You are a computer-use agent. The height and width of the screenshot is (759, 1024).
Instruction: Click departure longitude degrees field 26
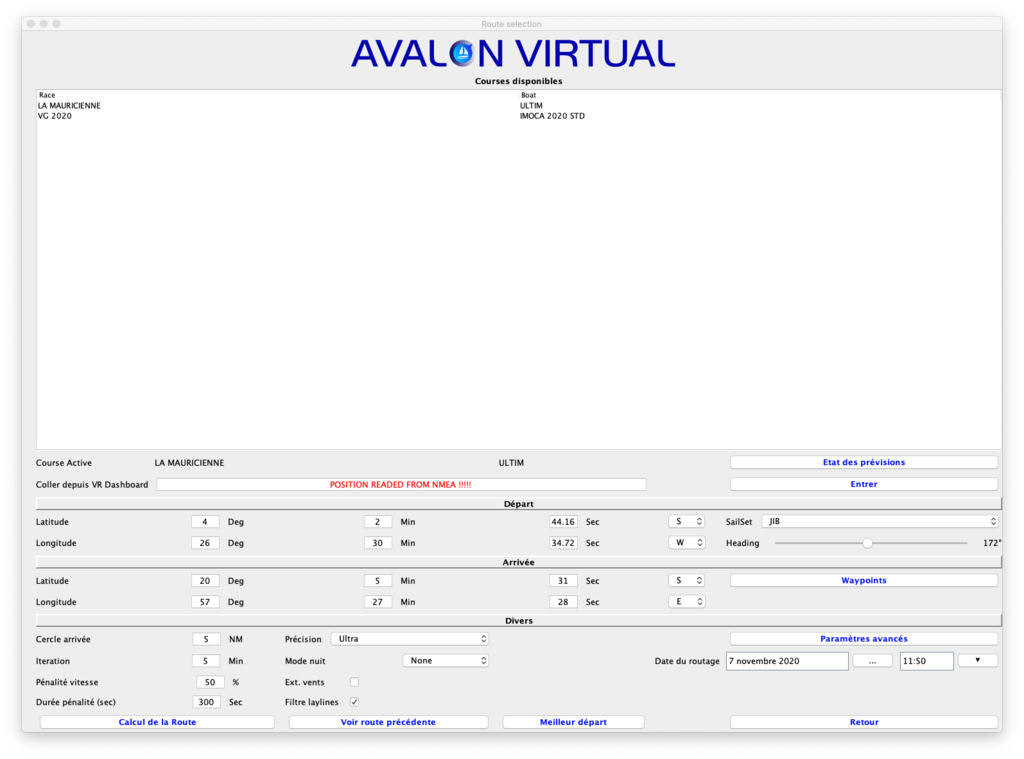tap(205, 543)
